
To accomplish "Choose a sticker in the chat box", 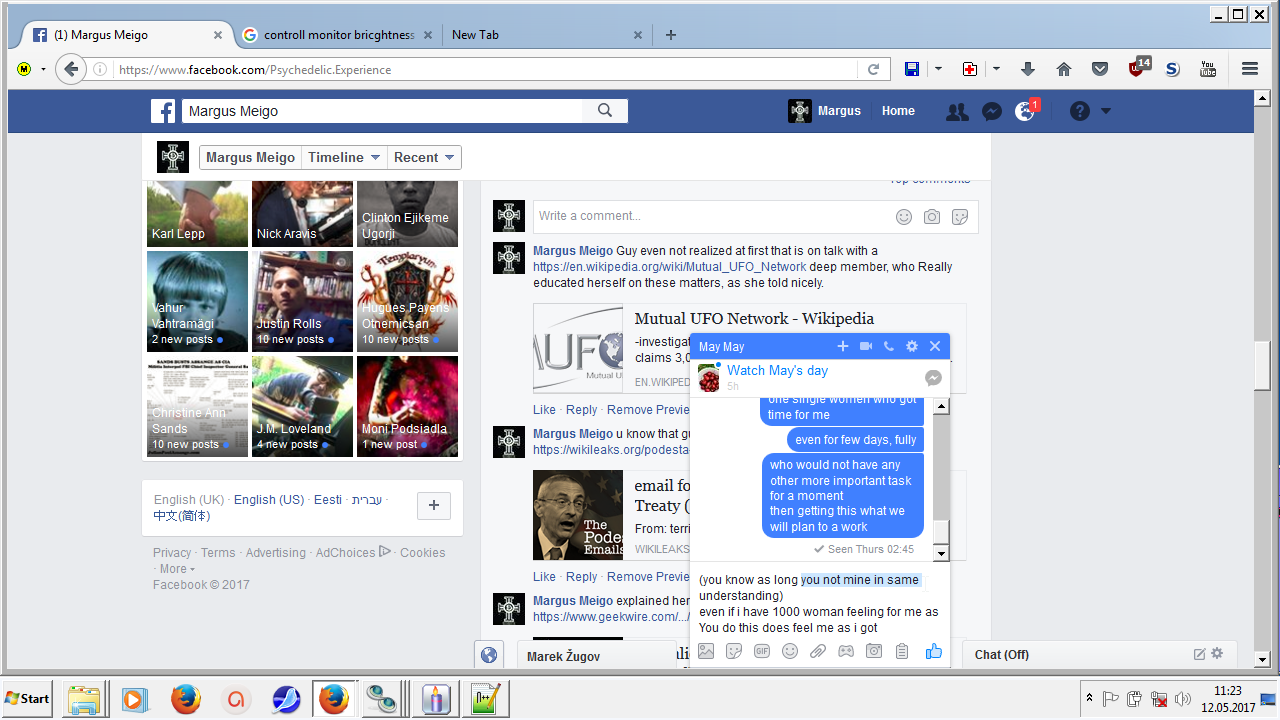I will coord(734,651).
